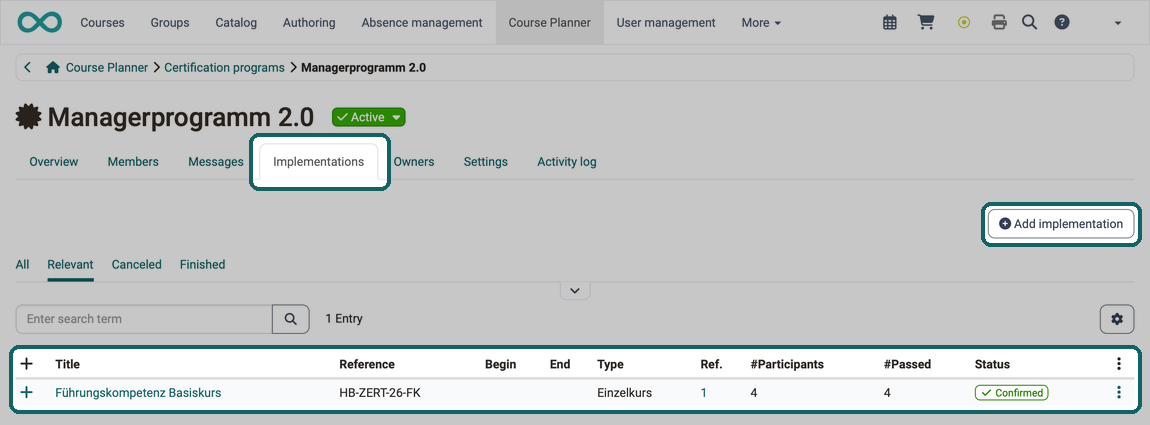The image size is (1150, 425).
Task: Select Course Planner in navigation
Action: [549, 23]
